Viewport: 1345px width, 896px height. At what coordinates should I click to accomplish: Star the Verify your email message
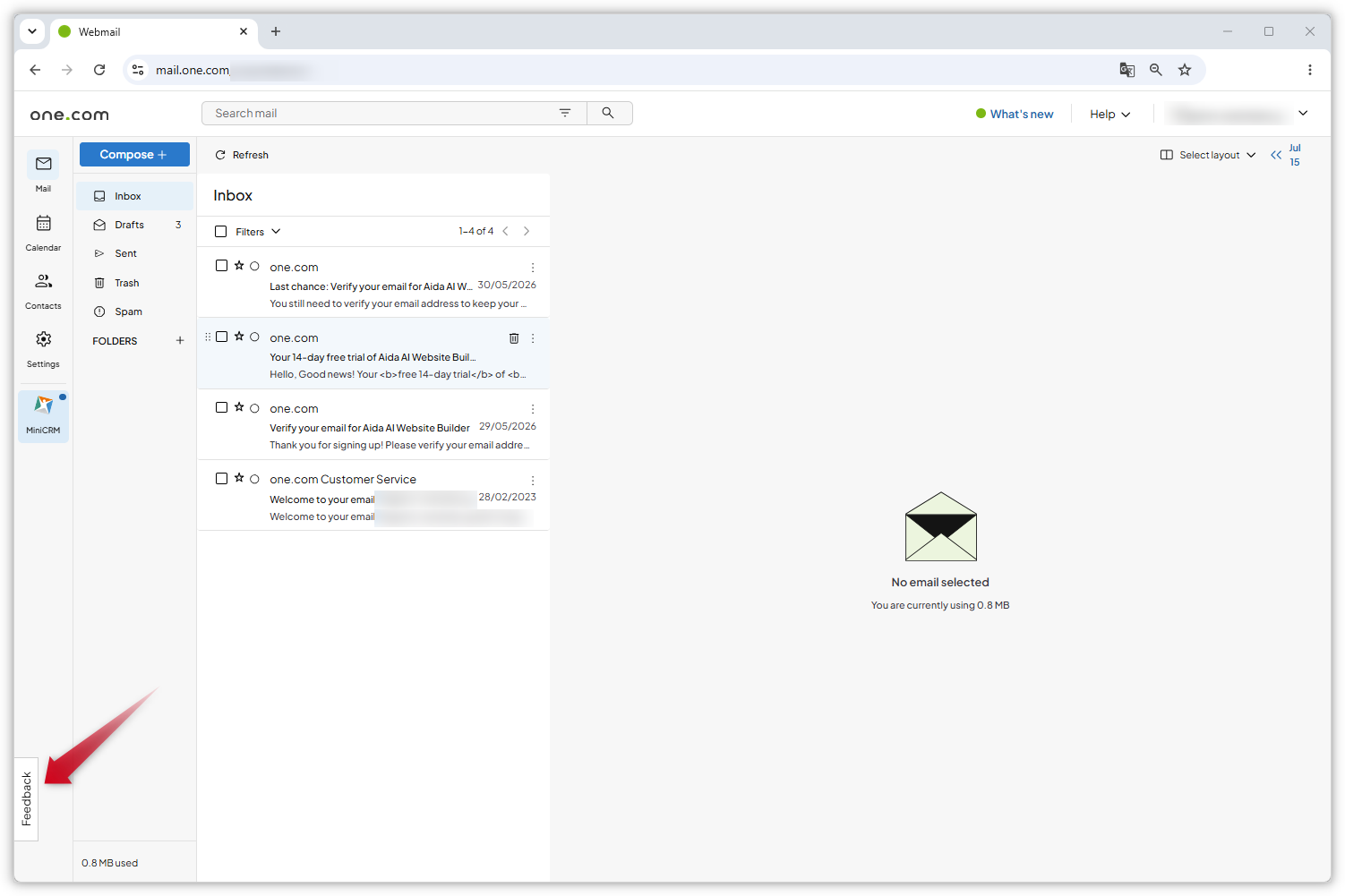coord(239,407)
